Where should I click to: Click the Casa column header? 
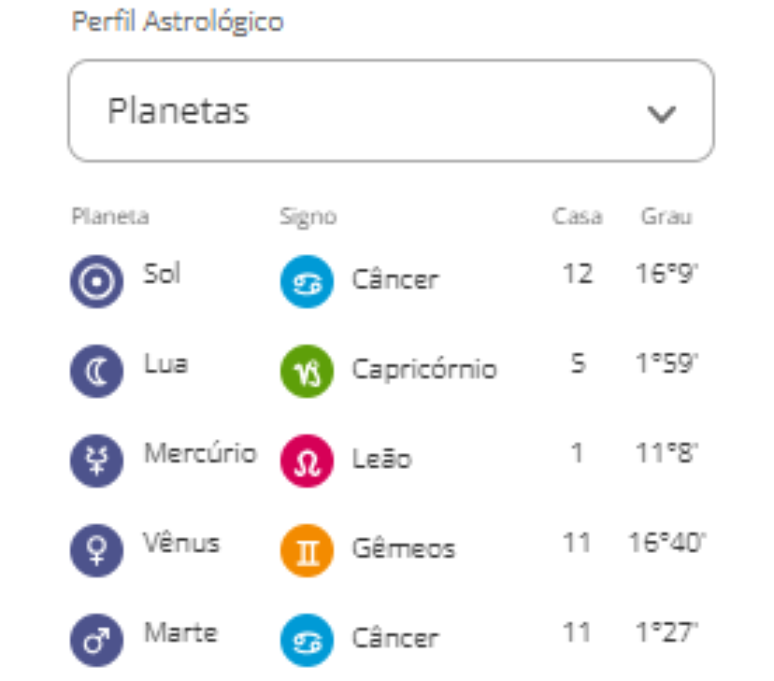[577, 216]
